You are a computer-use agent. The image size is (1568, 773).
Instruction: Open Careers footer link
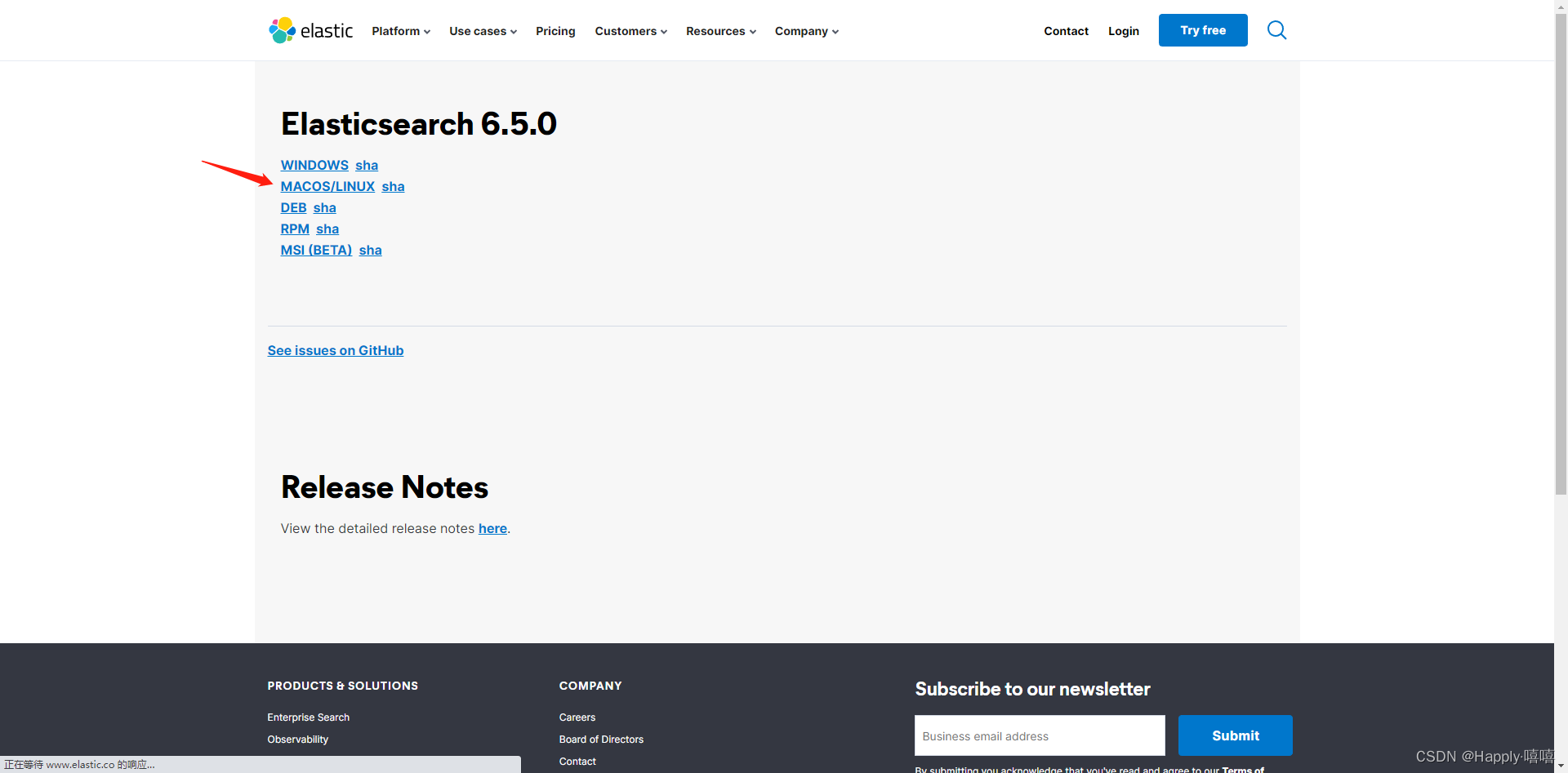click(x=577, y=717)
